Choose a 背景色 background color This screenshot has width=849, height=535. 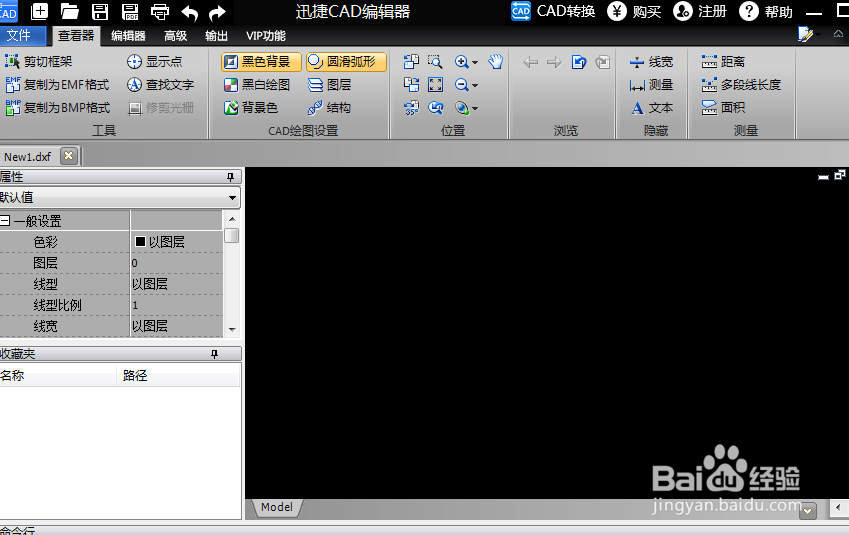(x=251, y=108)
